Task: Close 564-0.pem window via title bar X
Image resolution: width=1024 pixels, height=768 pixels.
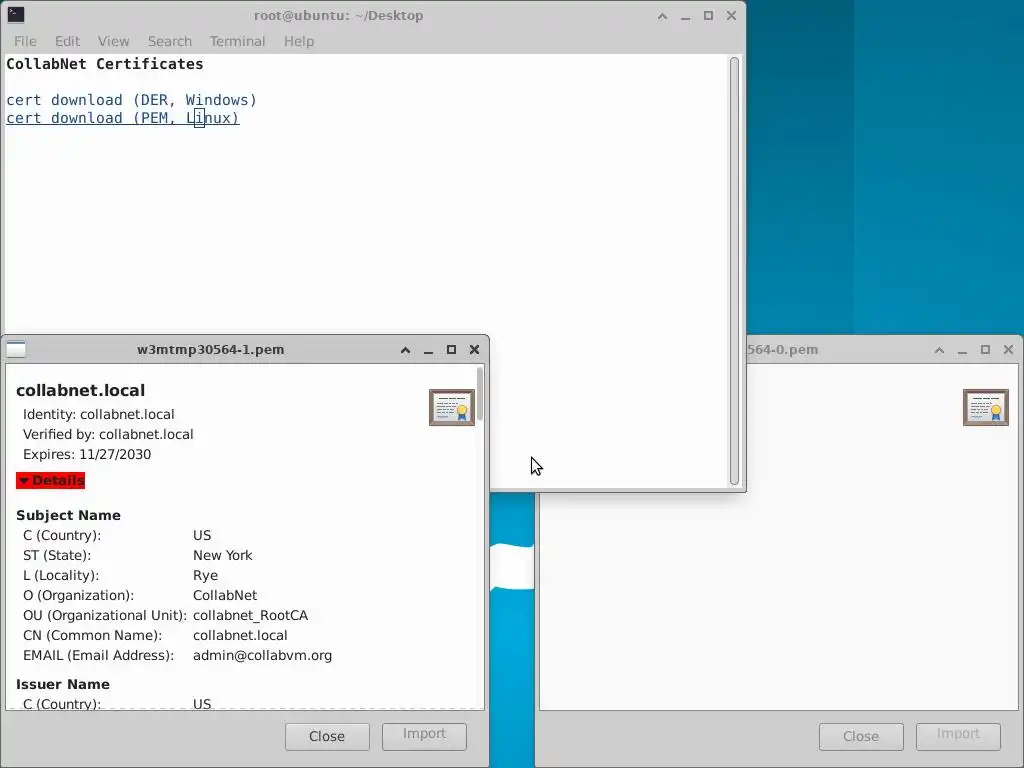Action: pos(1008,350)
